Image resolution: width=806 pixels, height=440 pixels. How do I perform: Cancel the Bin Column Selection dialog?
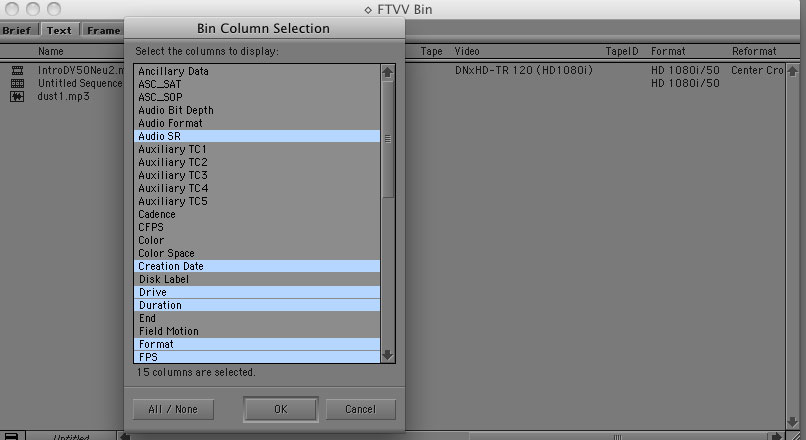(360, 409)
